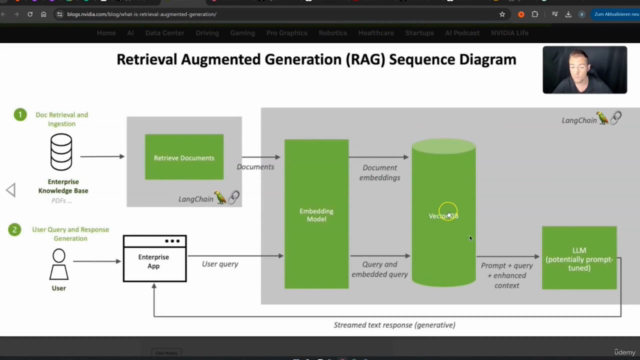Open the NVIDIA Life menu link
The width and height of the screenshot is (640, 360).
pyautogui.click(x=509, y=33)
